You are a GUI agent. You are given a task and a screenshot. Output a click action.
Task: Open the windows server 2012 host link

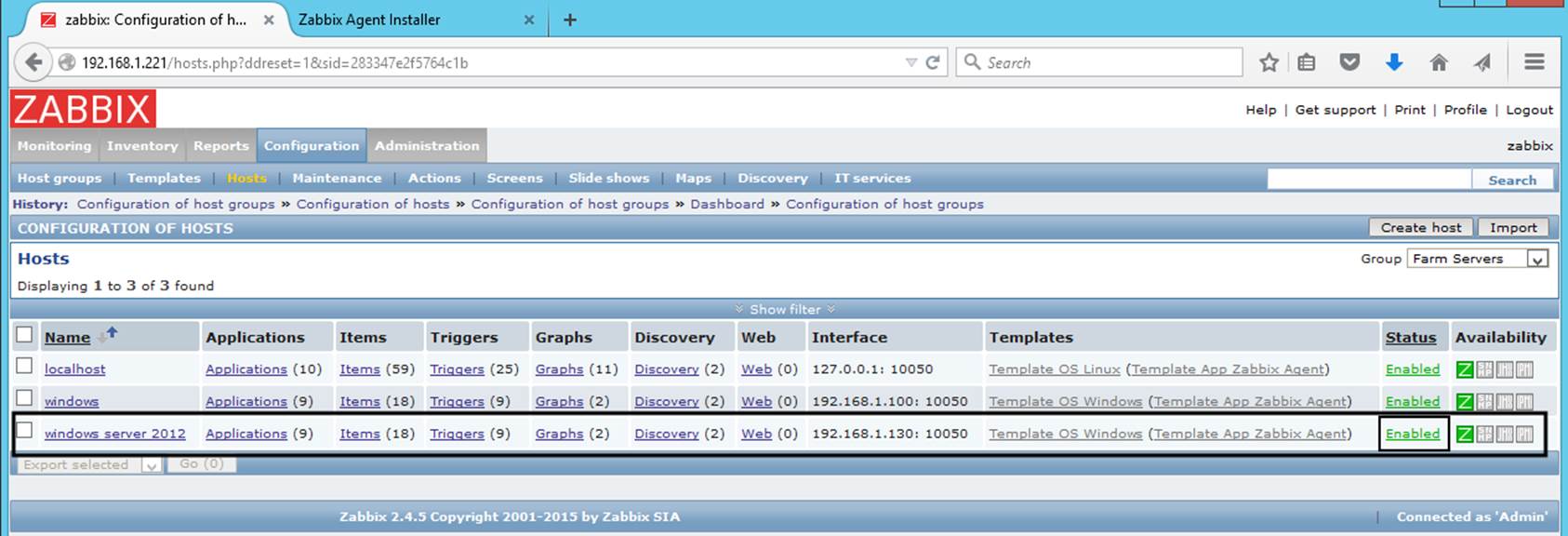(x=114, y=434)
